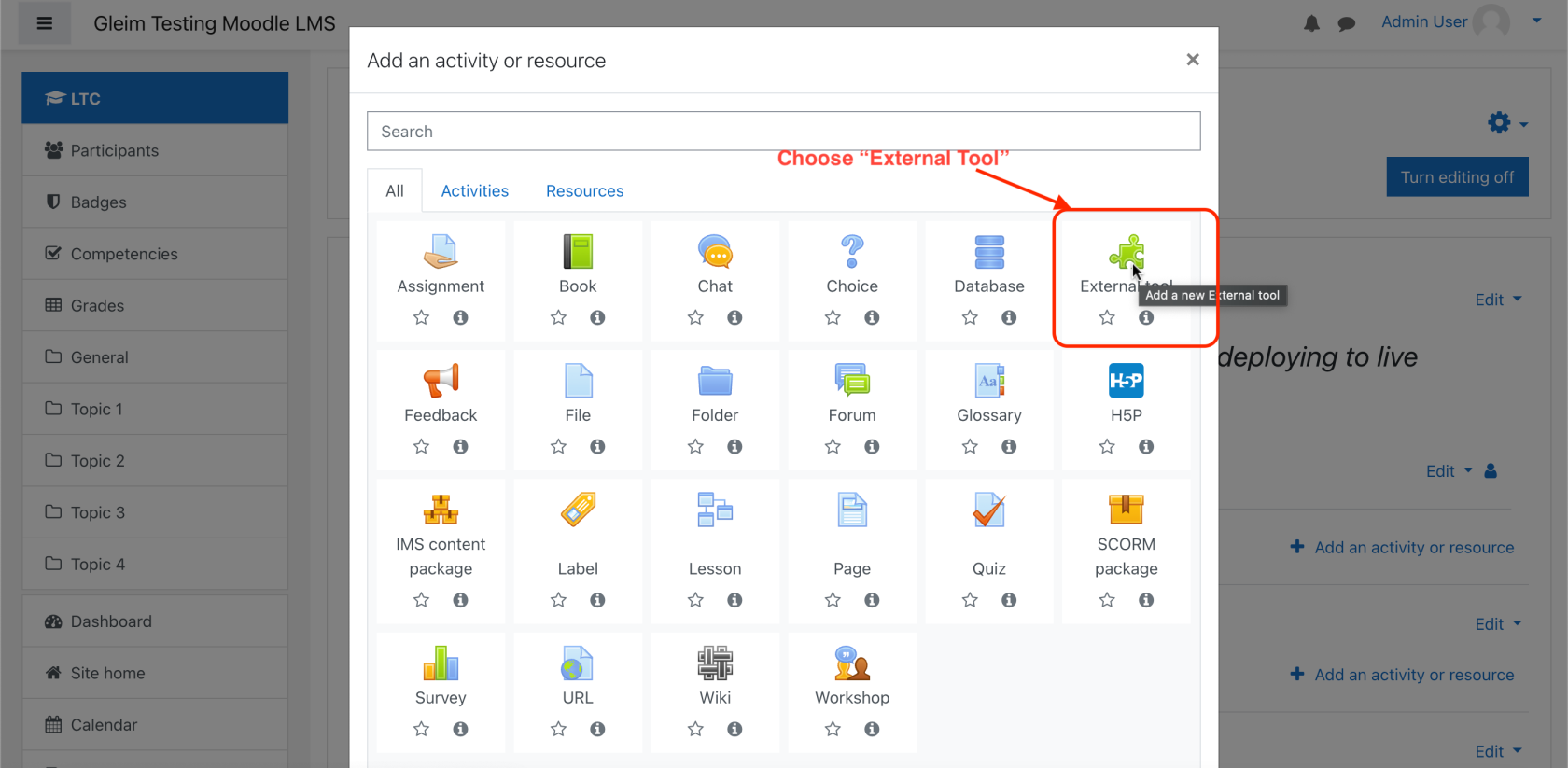Show info for the Database activity
1568x768 pixels.
1009,317
